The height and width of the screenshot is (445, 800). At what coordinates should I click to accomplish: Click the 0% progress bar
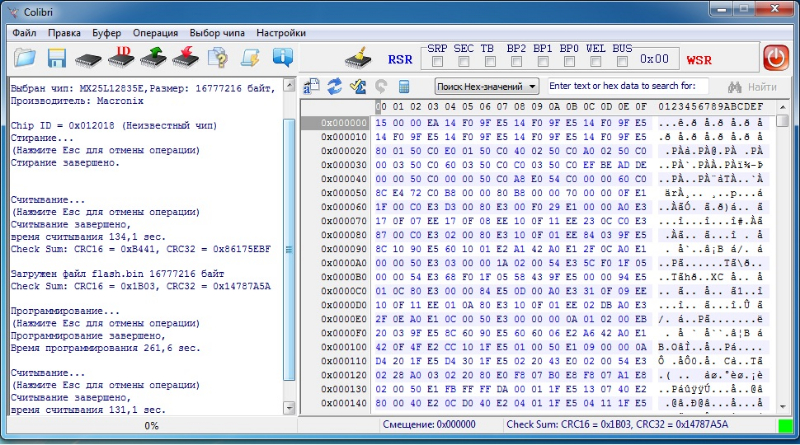(x=152, y=425)
